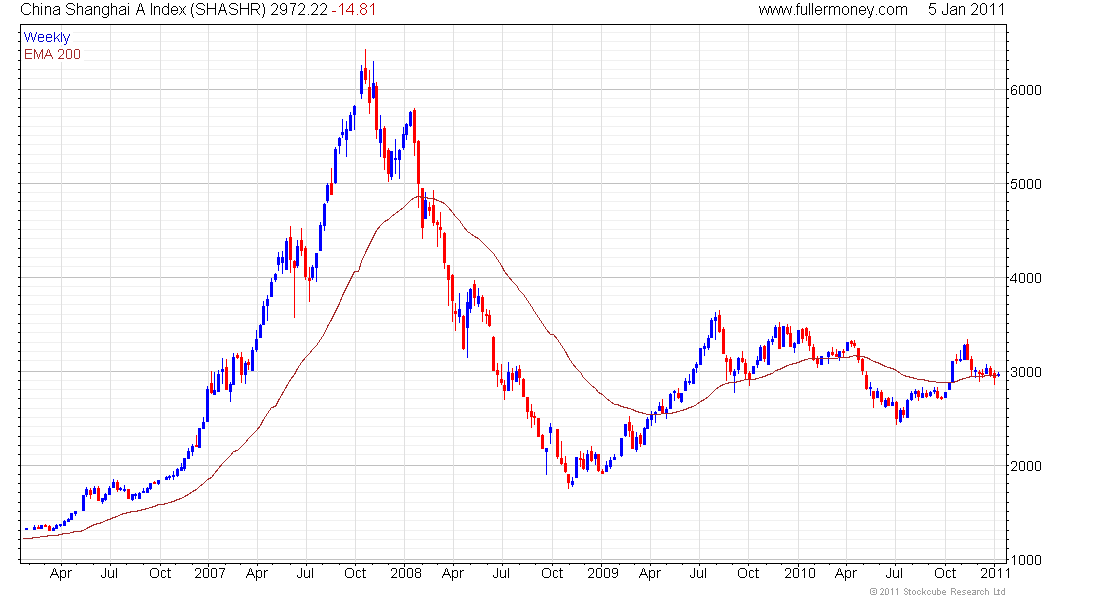Select the 2010 year label on time axis
This screenshot has height=600, width=1100.
coord(800,573)
